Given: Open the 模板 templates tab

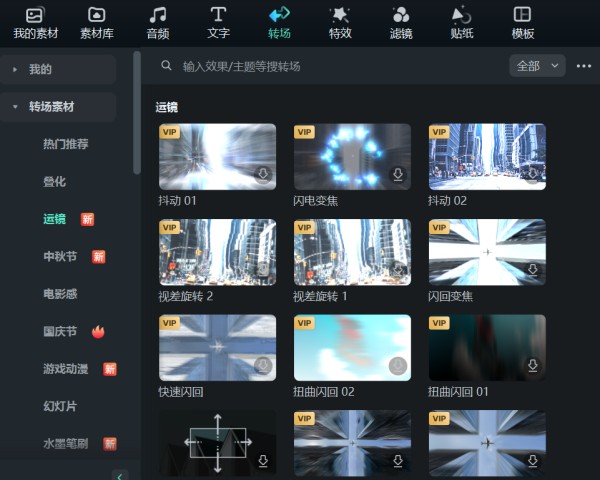Looking at the screenshot, I should [523, 24].
